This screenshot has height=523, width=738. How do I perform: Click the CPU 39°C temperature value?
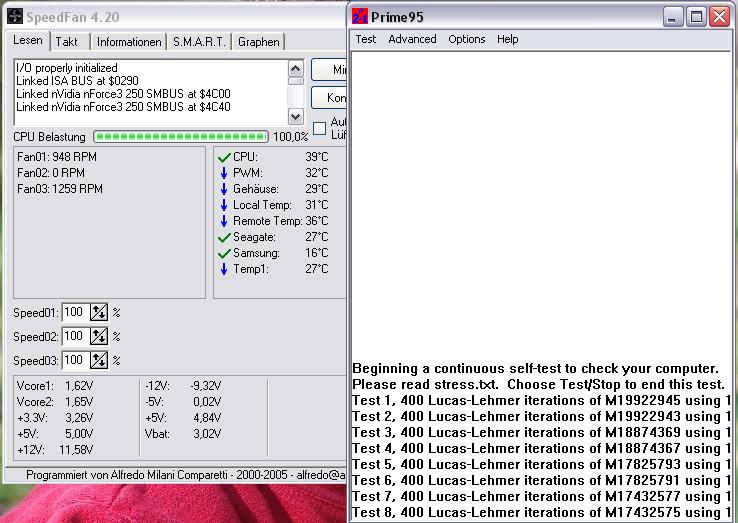click(x=317, y=157)
